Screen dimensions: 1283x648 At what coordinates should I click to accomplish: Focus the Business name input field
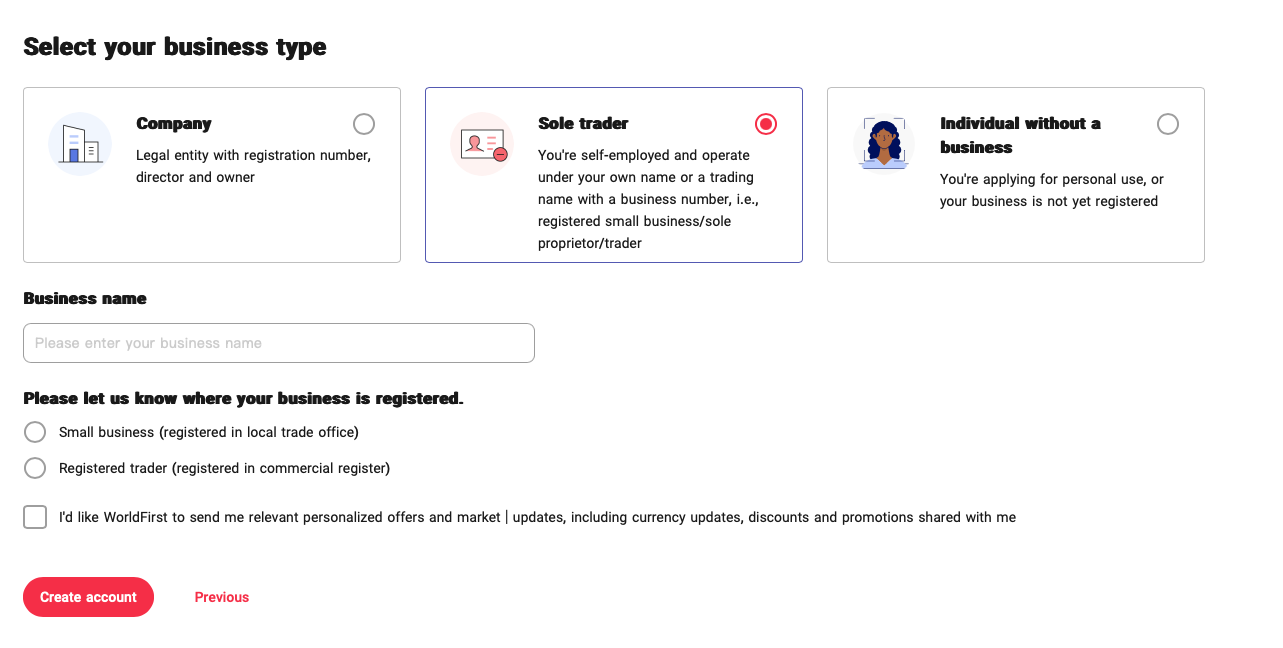279,343
